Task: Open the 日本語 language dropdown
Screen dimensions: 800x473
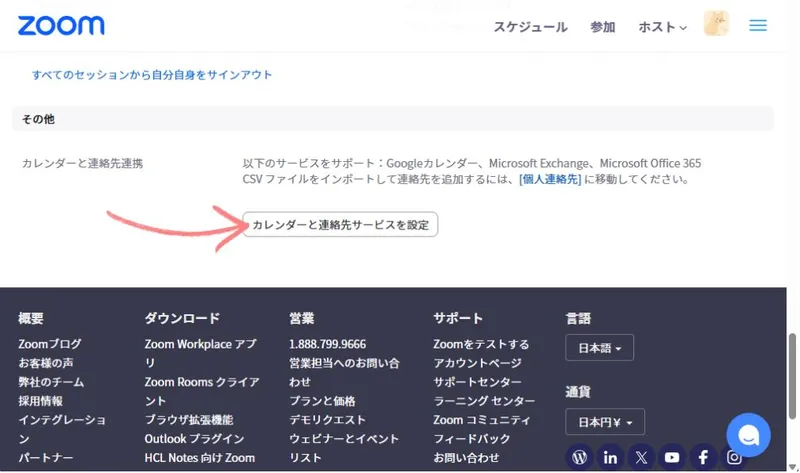Action: pyautogui.click(x=599, y=348)
